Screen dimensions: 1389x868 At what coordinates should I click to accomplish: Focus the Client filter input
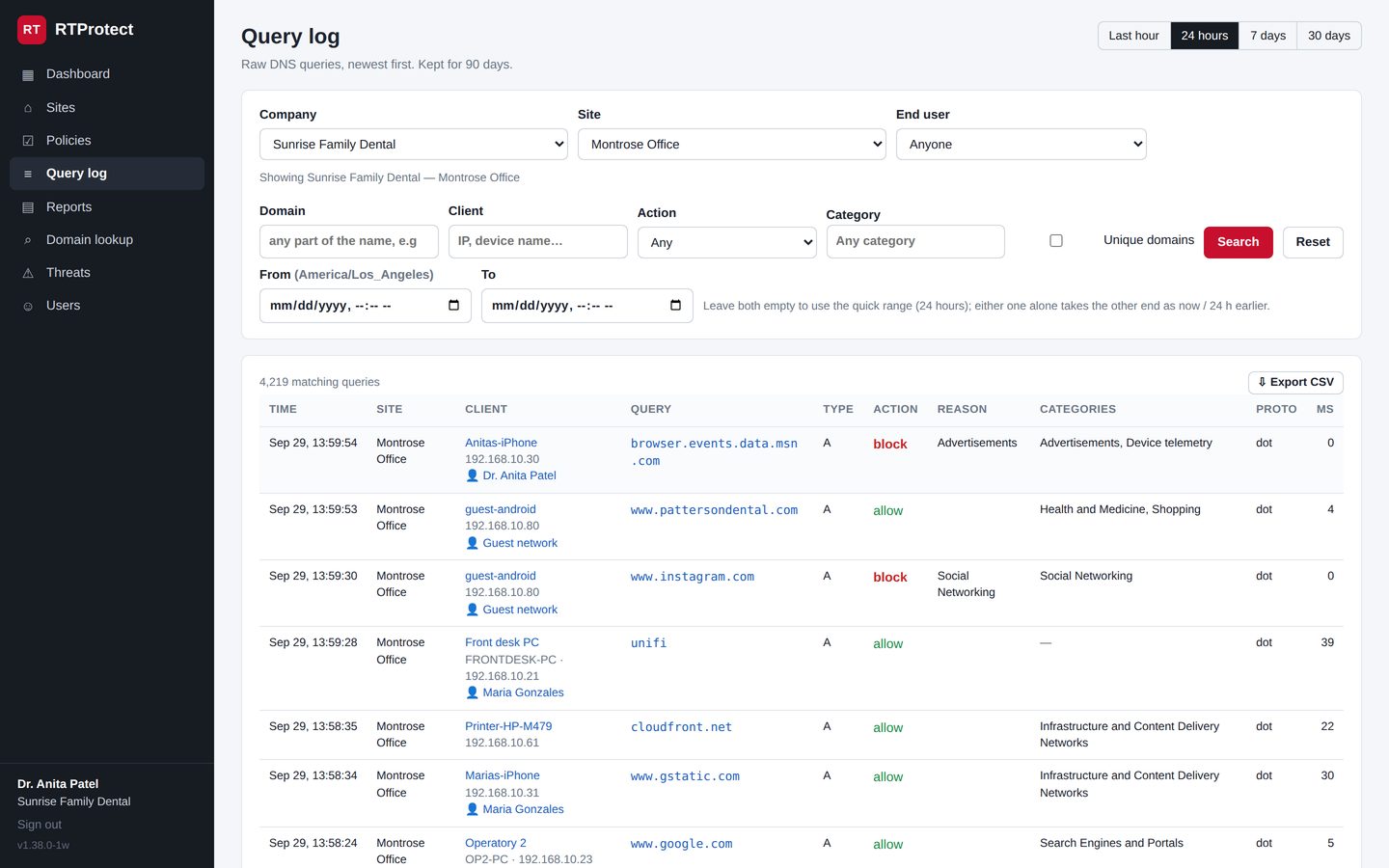(x=538, y=241)
